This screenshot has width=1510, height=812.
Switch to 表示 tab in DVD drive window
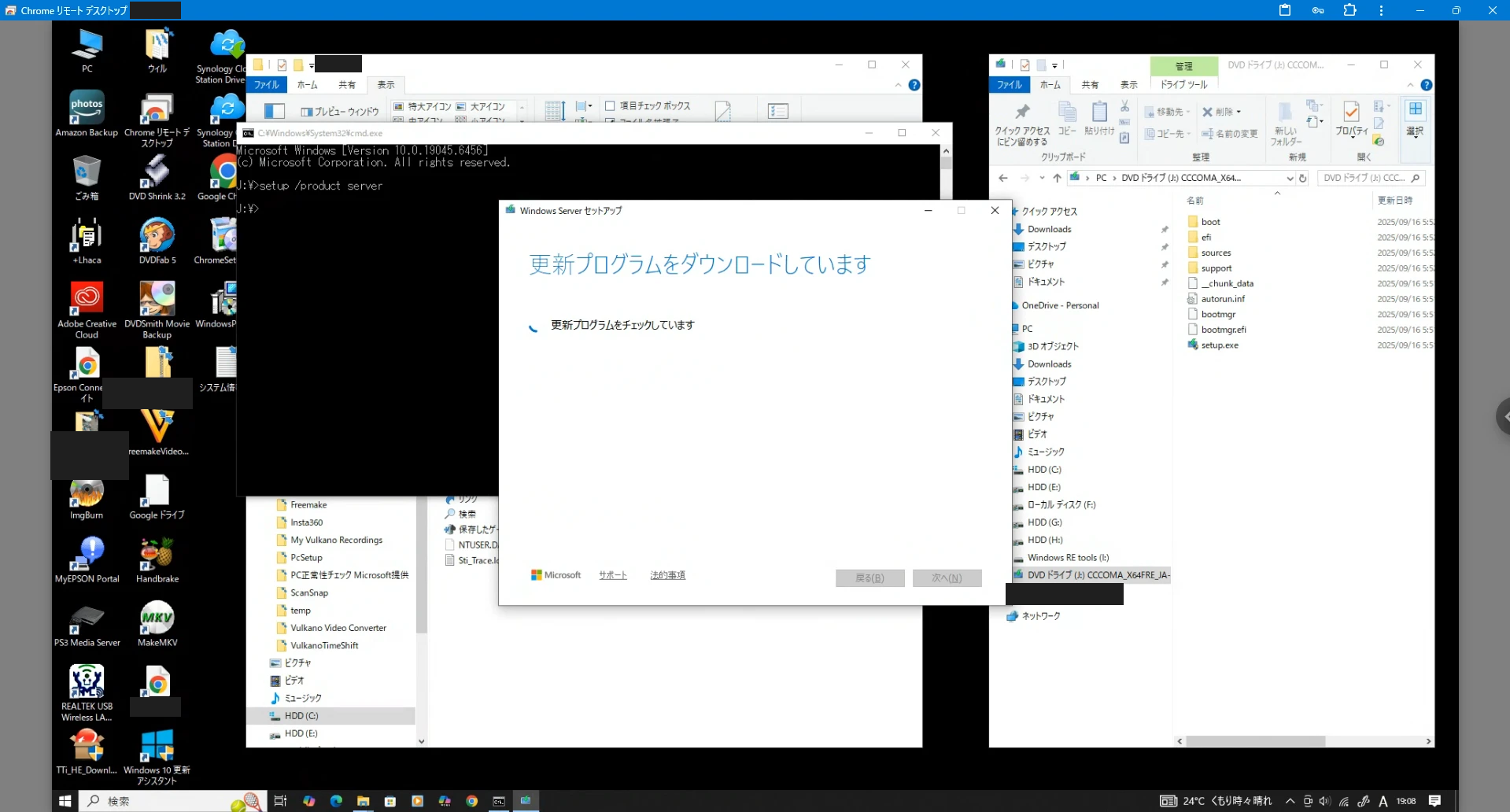click(1129, 85)
